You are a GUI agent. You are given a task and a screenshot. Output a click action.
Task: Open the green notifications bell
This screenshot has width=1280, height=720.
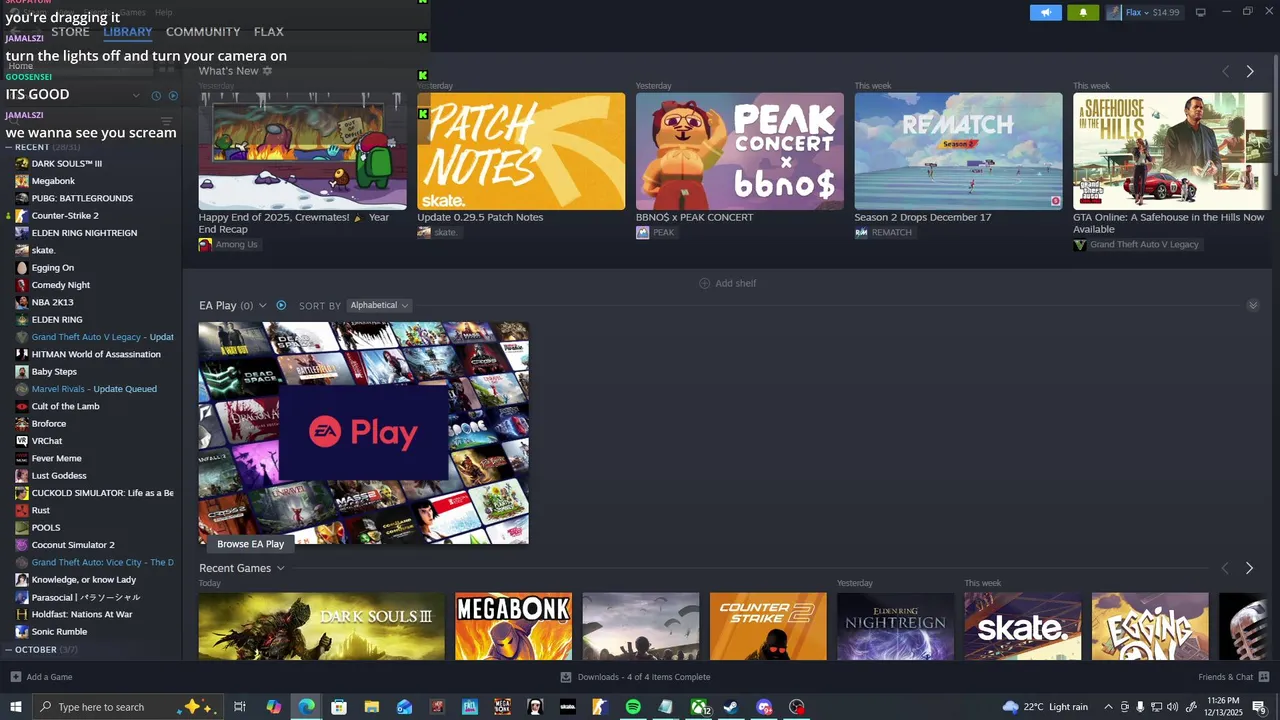coord(1083,12)
